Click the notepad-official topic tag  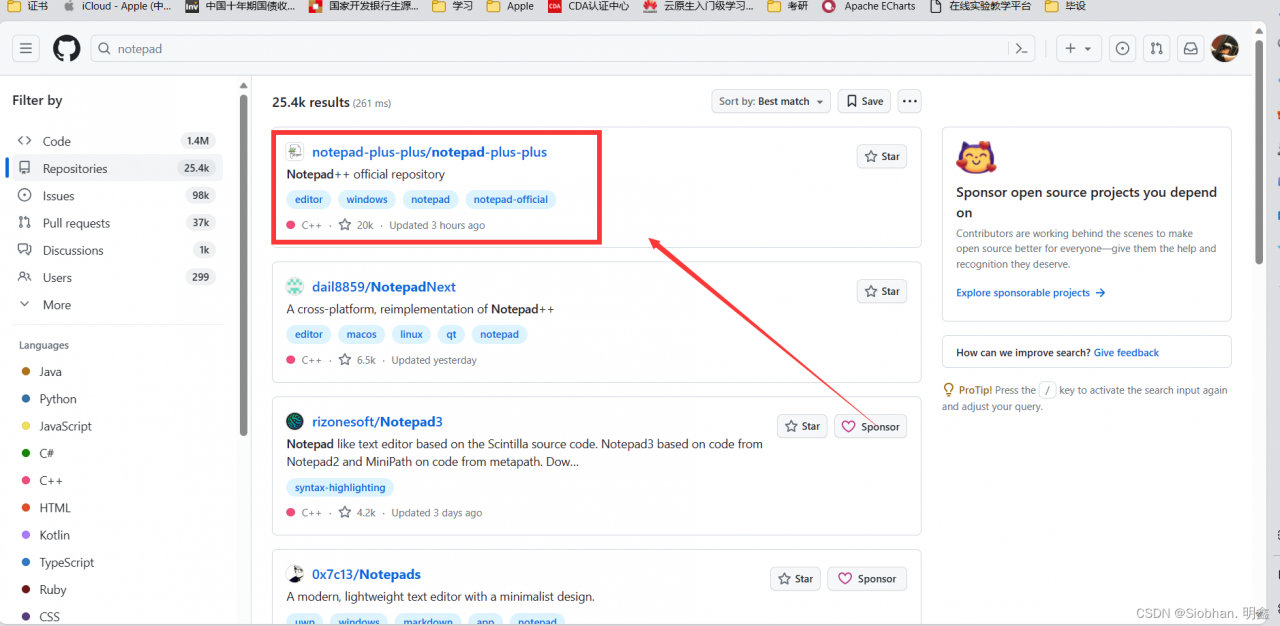click(511, 199)
